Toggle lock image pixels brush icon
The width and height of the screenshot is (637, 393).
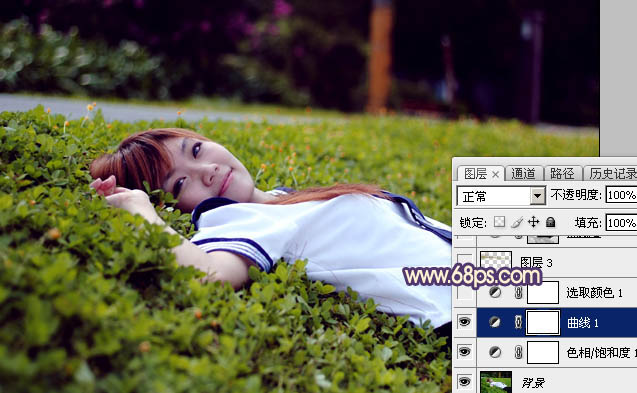tap(517, 222)
